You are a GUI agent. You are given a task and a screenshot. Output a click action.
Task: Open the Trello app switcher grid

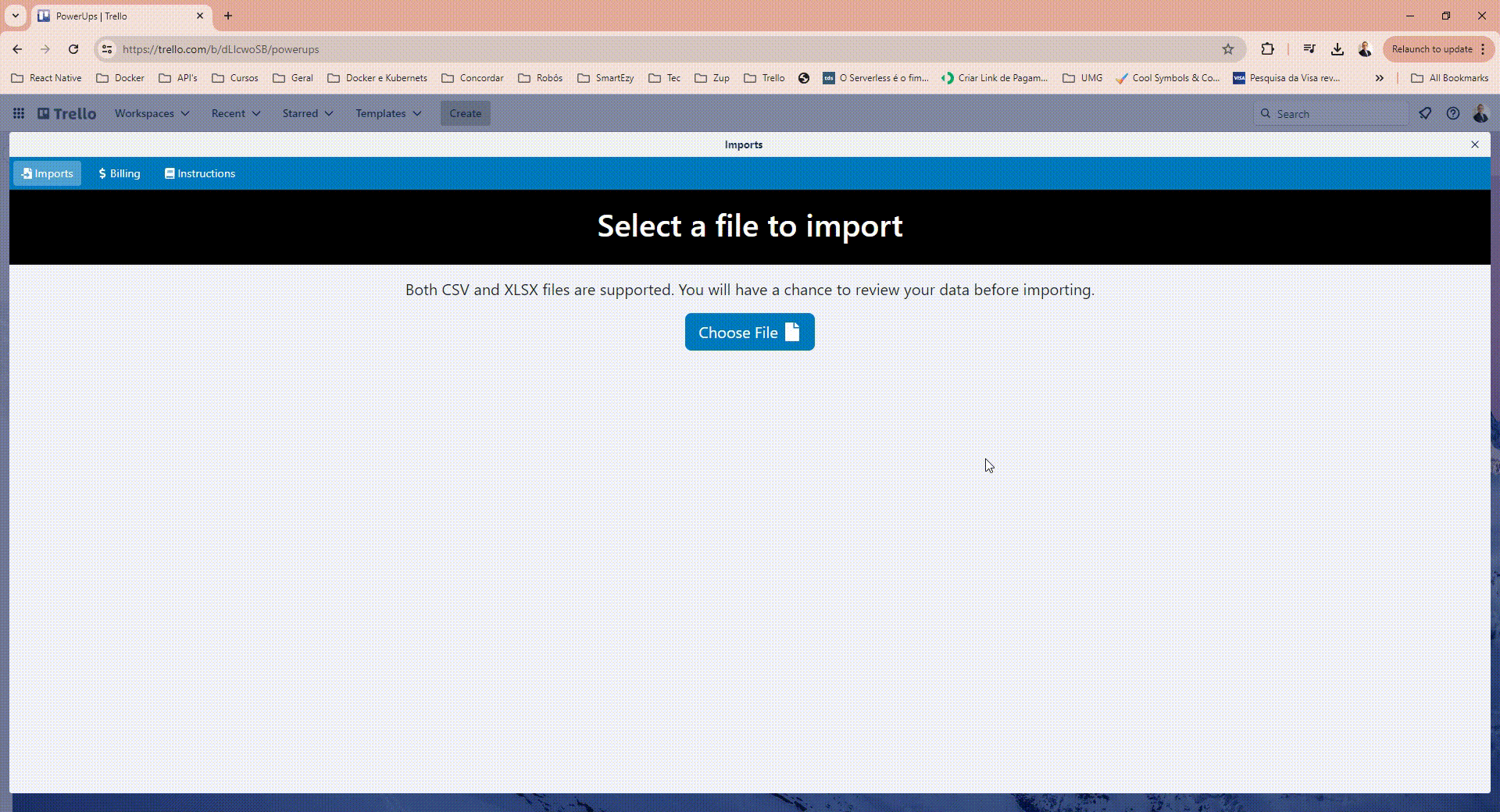[18, 113]
